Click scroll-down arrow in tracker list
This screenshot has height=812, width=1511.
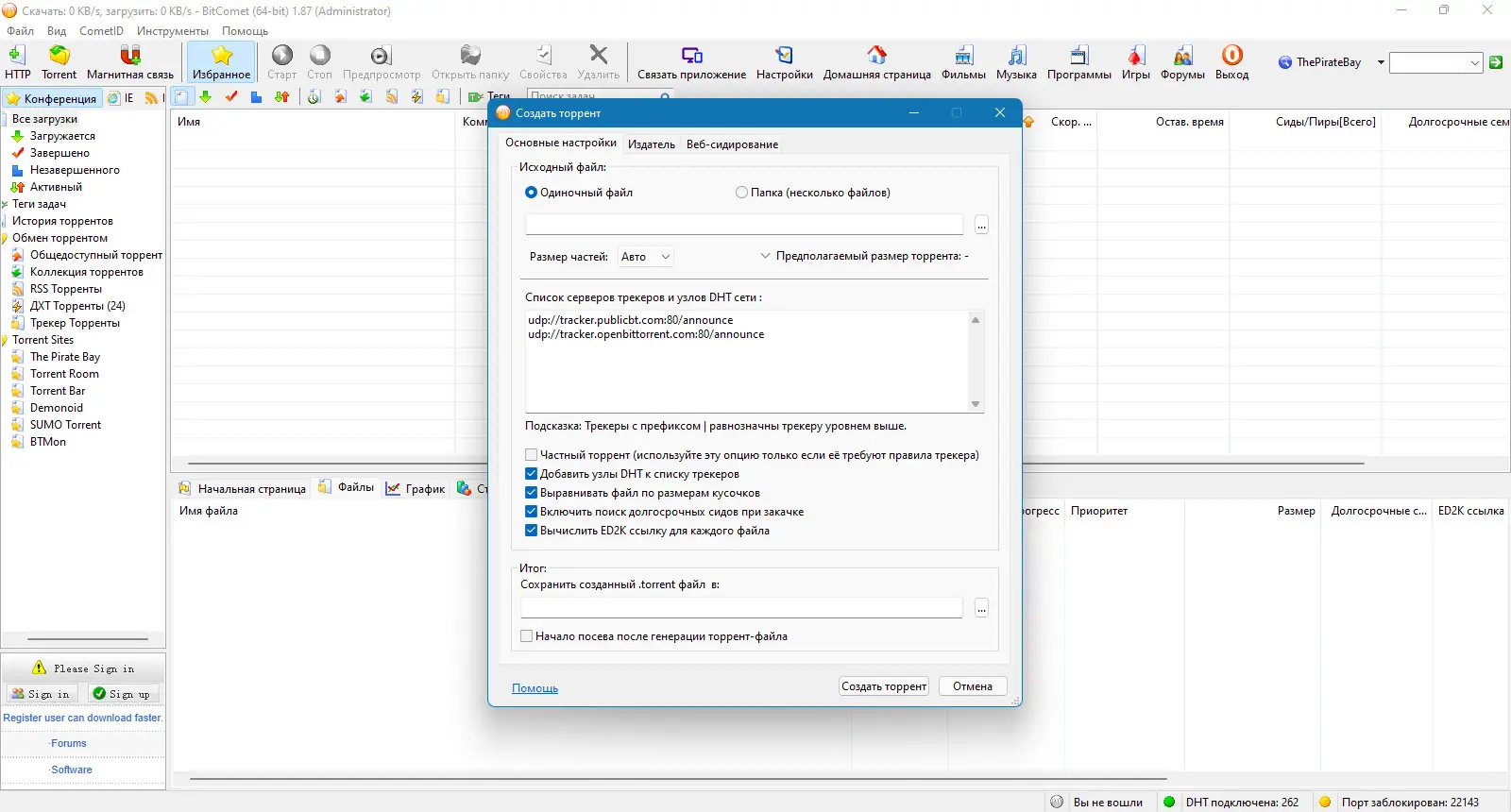tap(976, 404)
